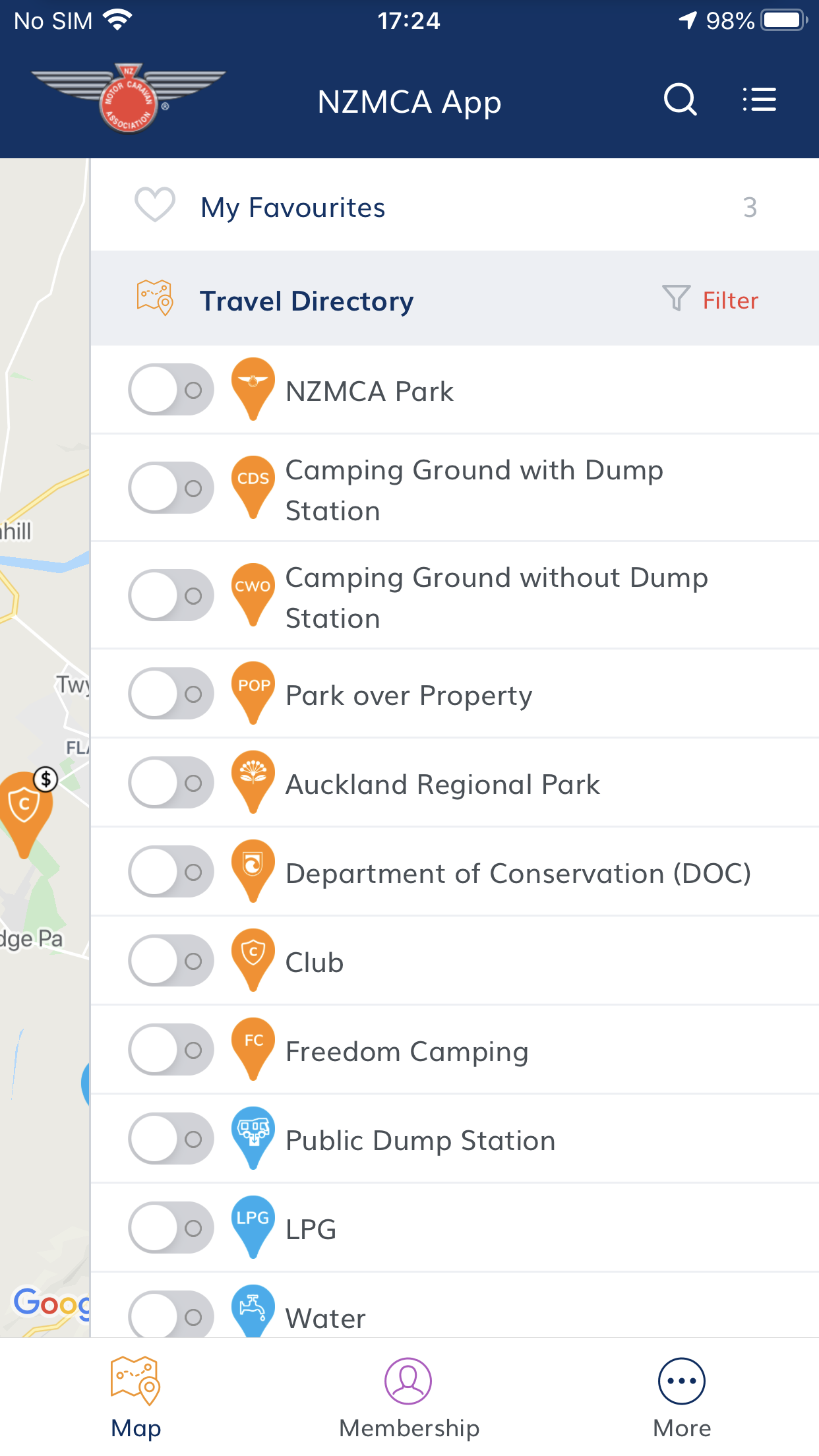This screenshot has height=1456, width=819.
Task: Open the search magnifier icon
Action: (680, 100)
